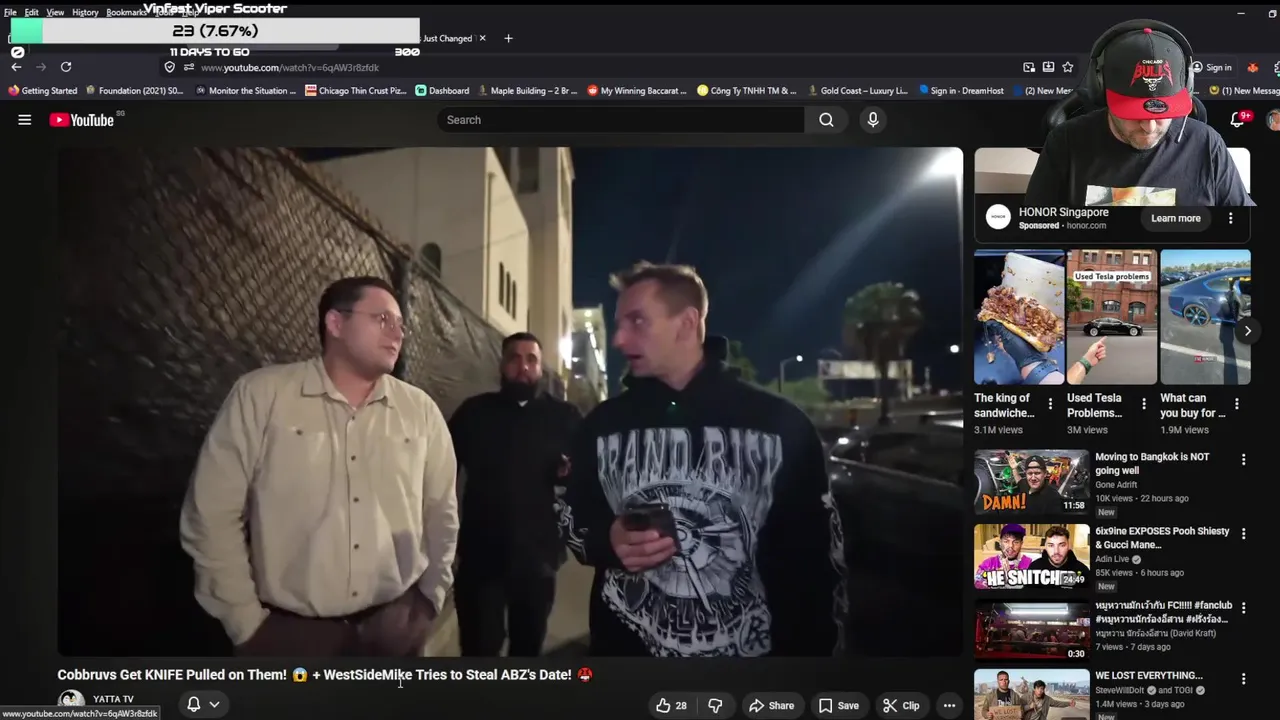Dislike the video with thumbs down
The image size is (1280, 720).
715,705
